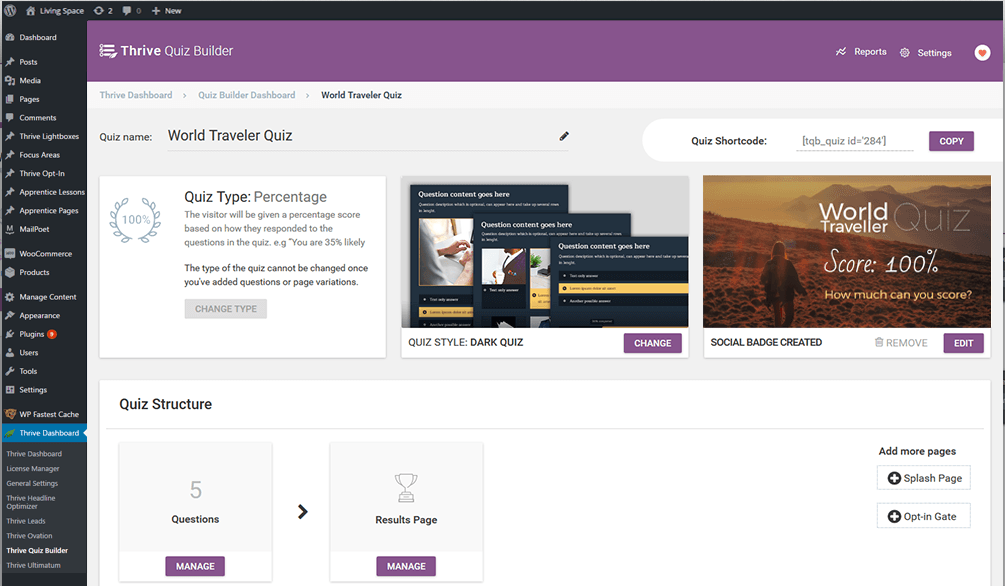Screen dimensions: 1005x586
Task: Change the quiz style with CHANGE button
Action: pos(652,343)
